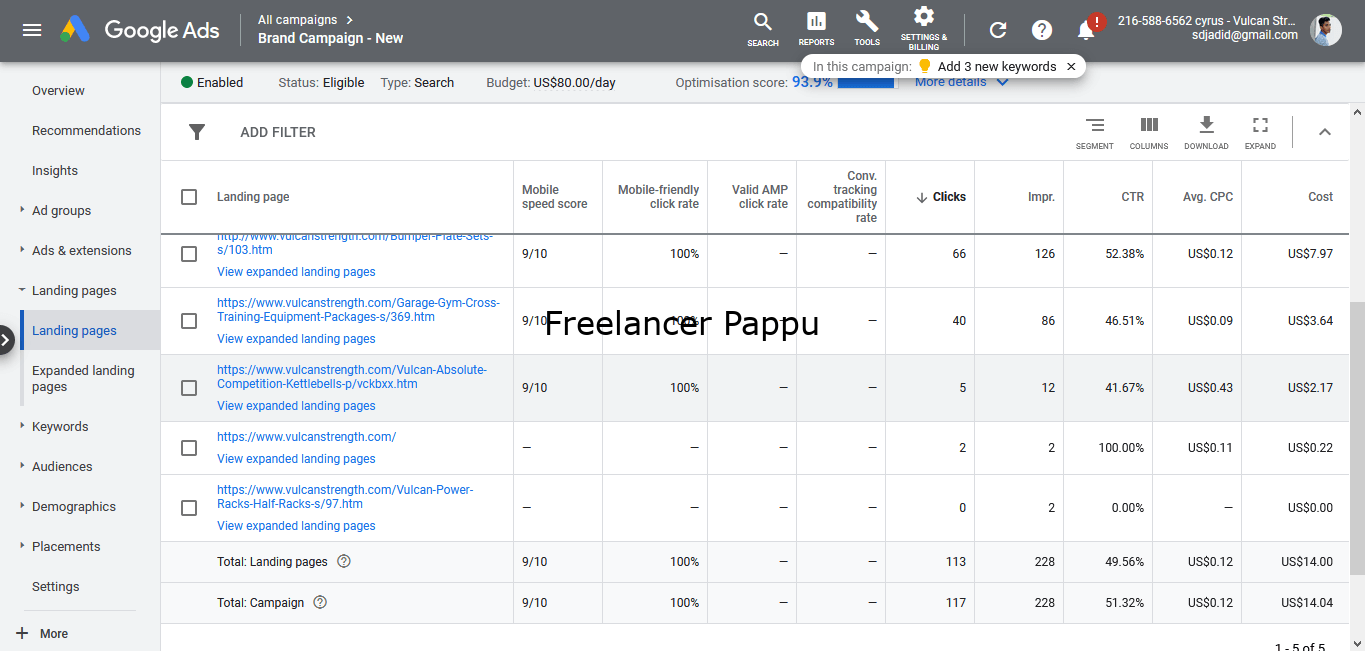Download the landing pages report
Viewport: 1365px width, 651px height.
coord(1206,133)
